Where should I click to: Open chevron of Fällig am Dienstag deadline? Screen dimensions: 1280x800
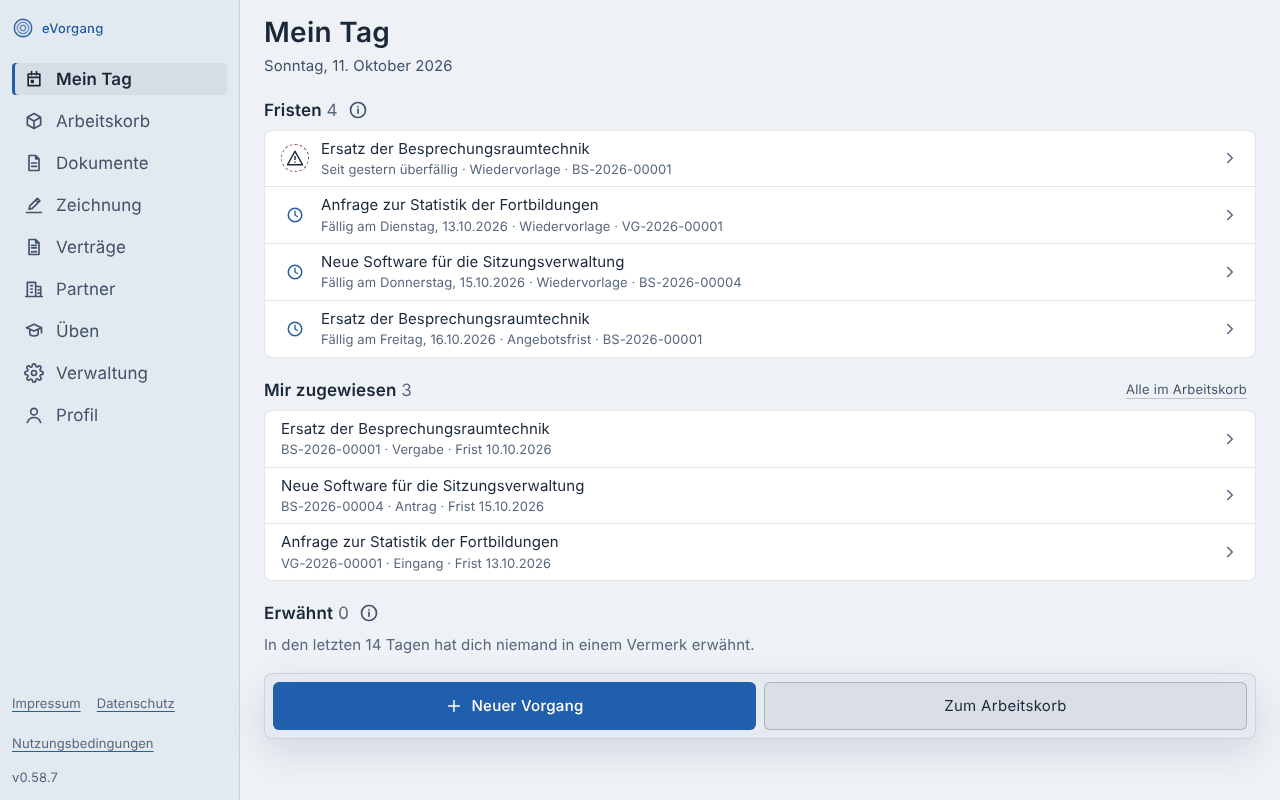(1230, 215)
